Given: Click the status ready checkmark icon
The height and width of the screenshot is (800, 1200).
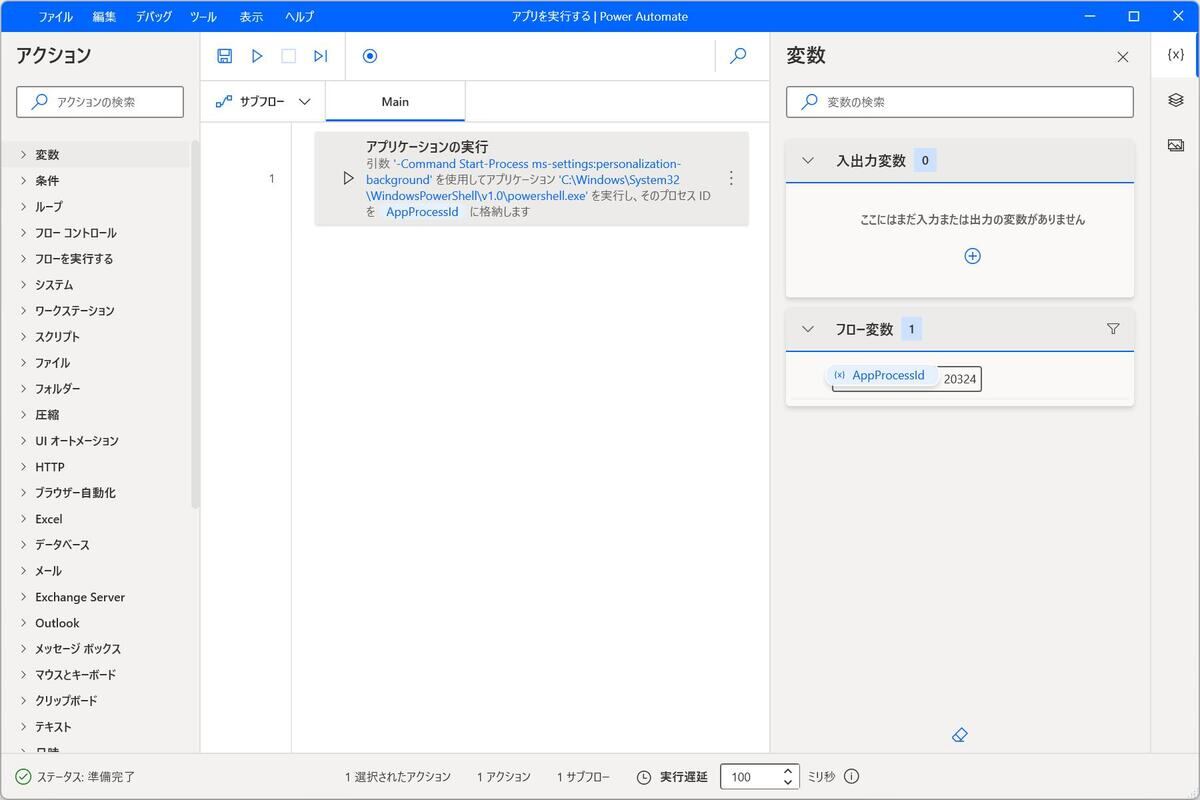Looking at the screenshot, I should point(23,777).
